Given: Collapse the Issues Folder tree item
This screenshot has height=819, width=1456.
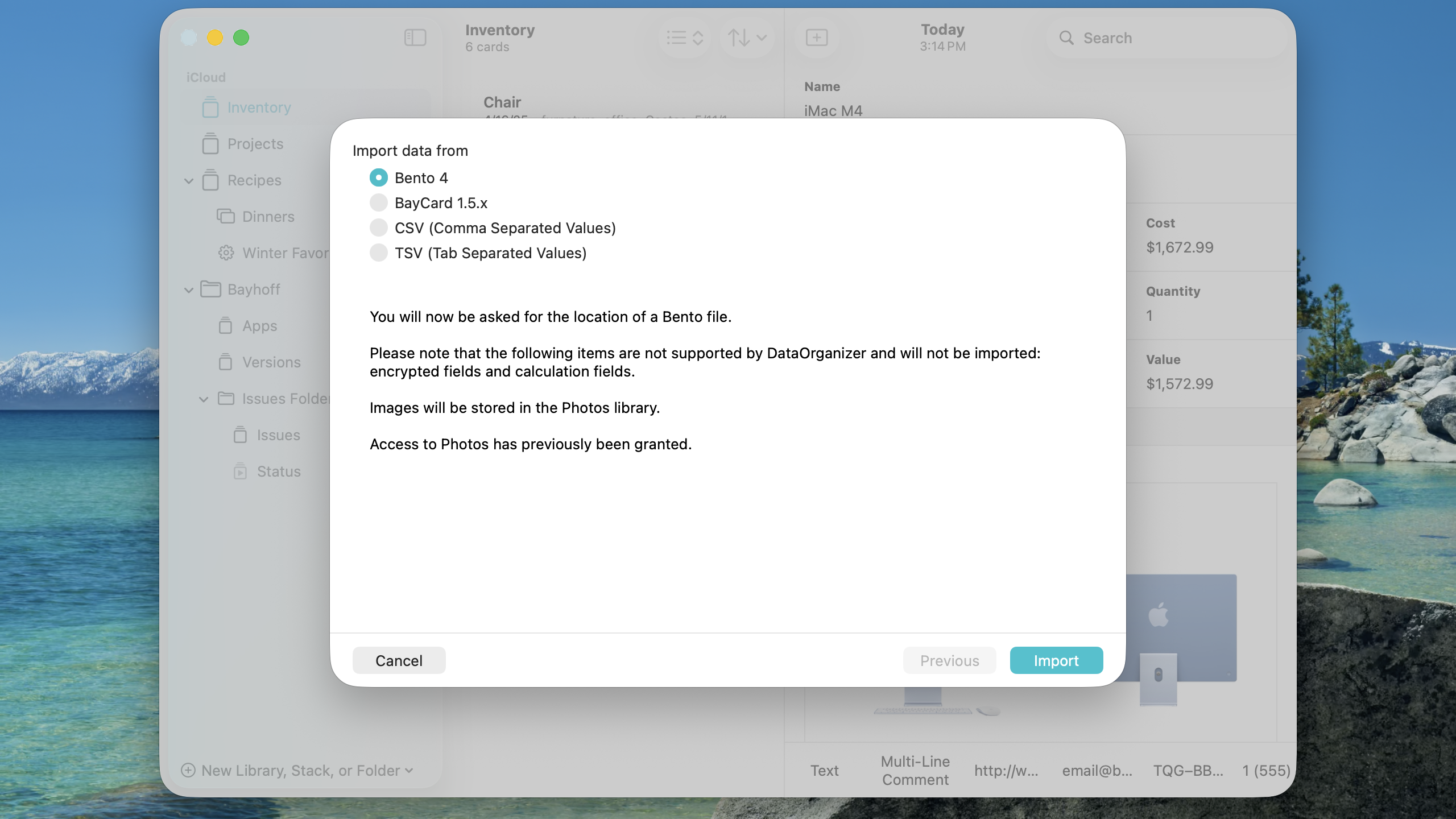Looking at the screenshot, I should click(x=204, y=399).
